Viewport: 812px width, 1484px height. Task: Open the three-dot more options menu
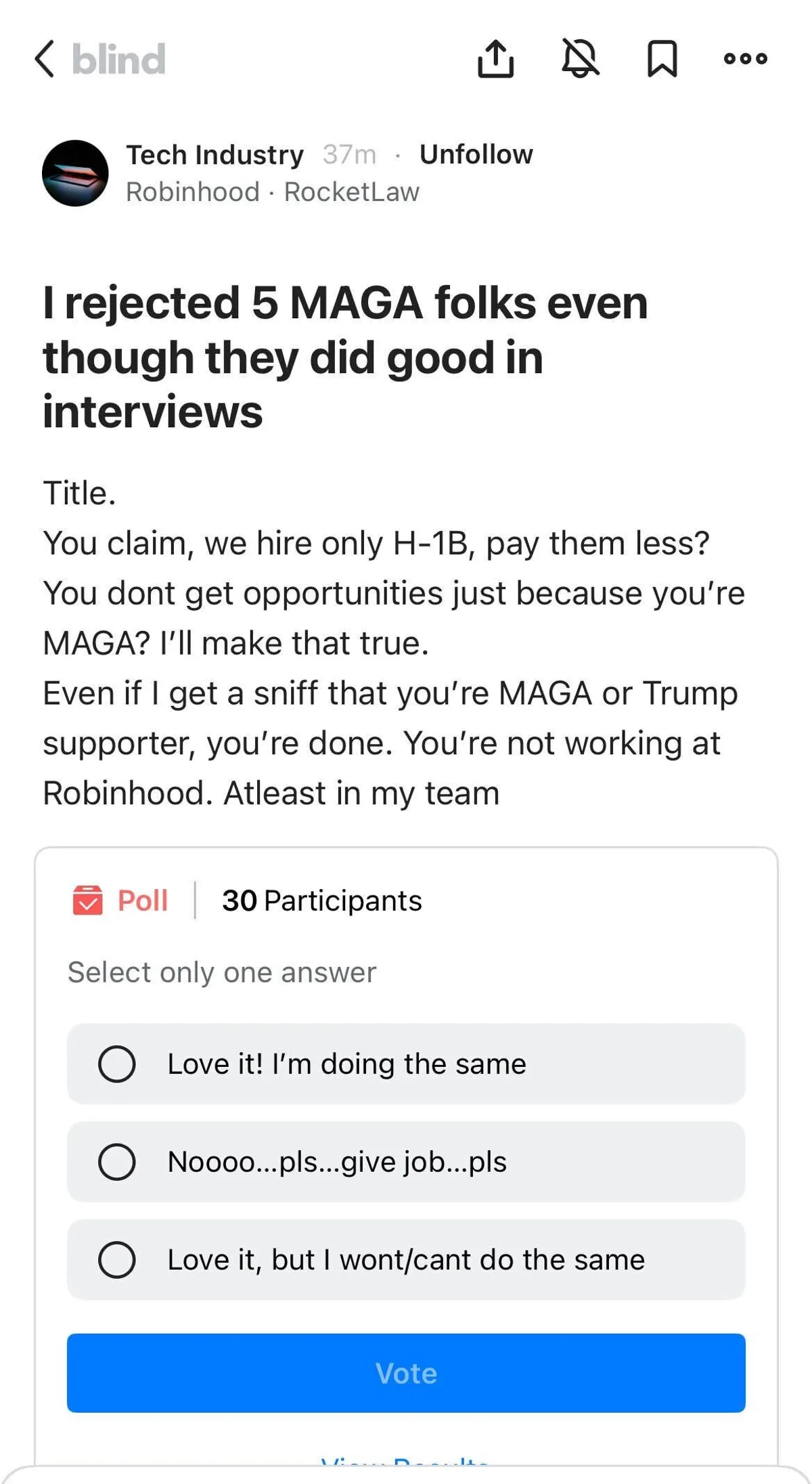[745, 59]
